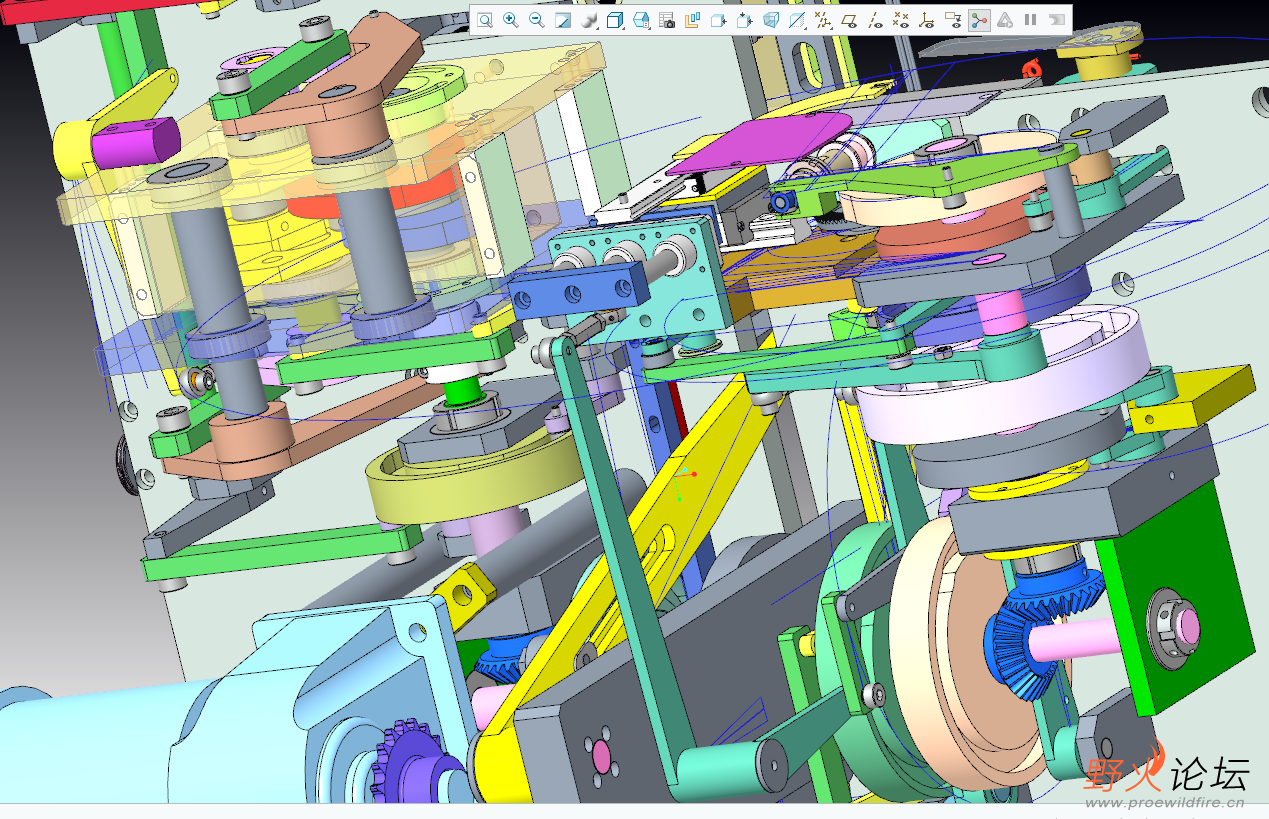Toggle datum plane display

849,20
